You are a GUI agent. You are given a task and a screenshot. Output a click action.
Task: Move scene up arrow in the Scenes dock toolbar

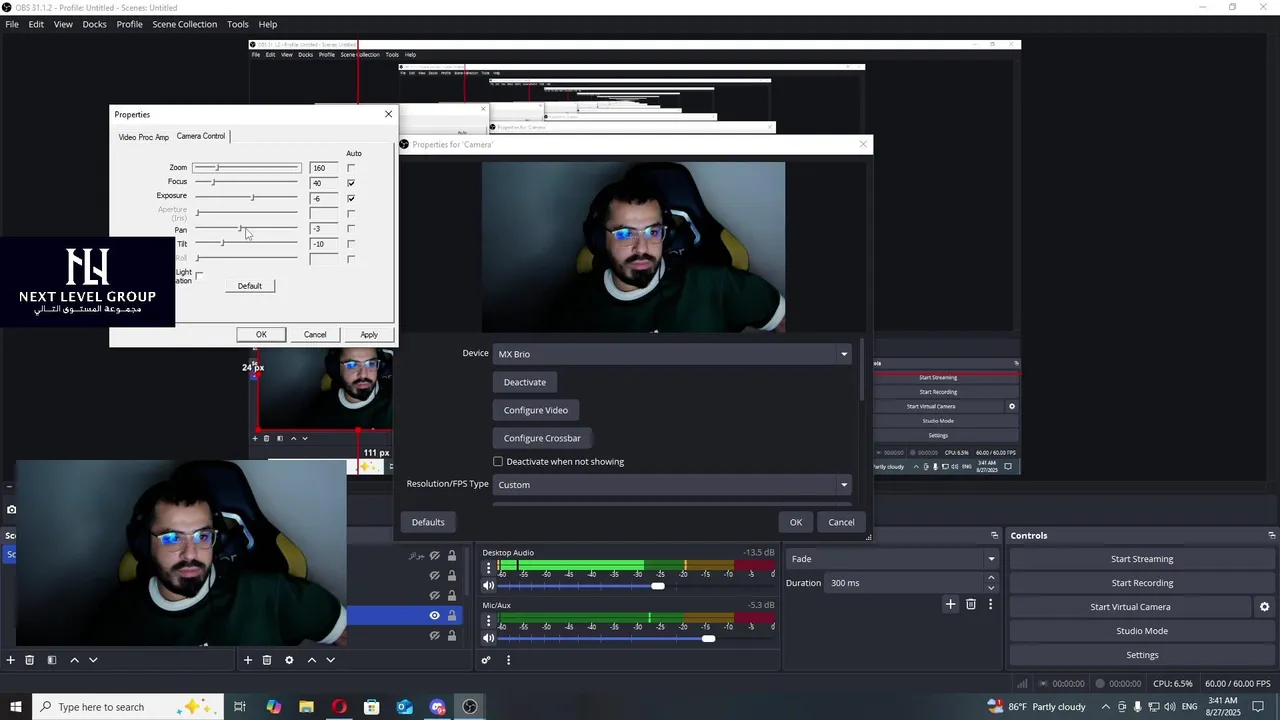tap(74, 660)
